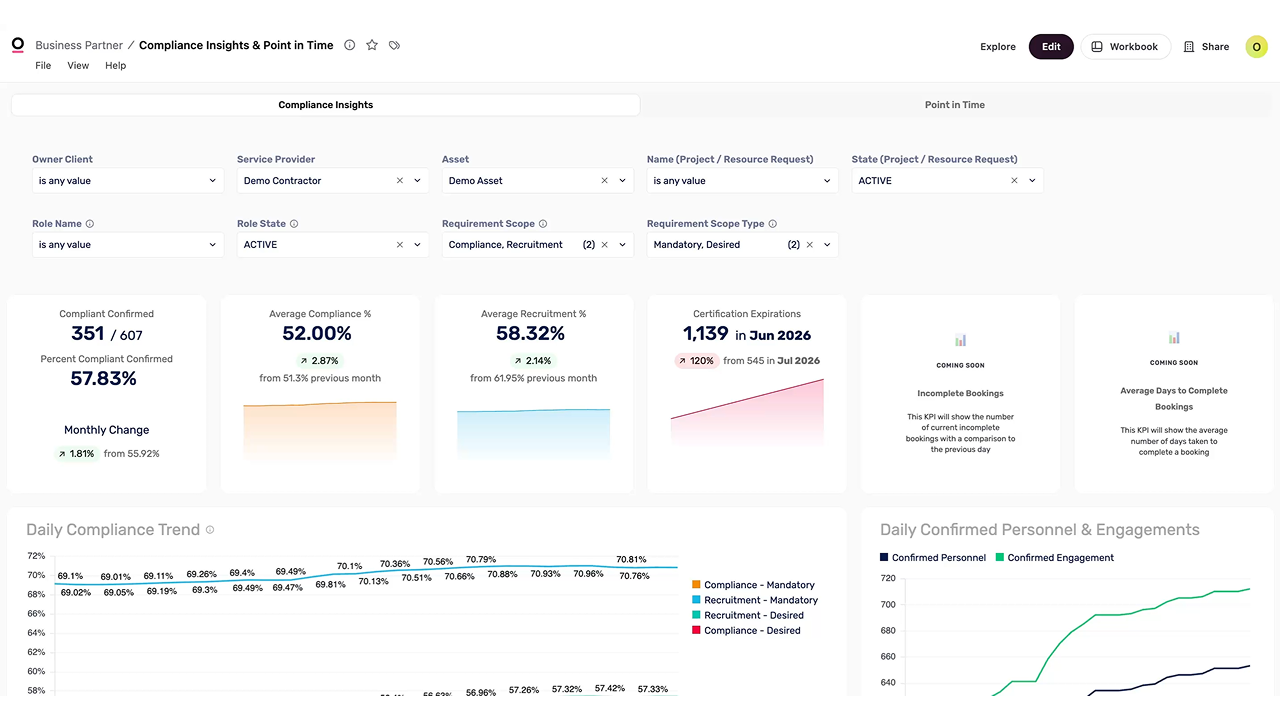Click the tag icon next to star

395,45
